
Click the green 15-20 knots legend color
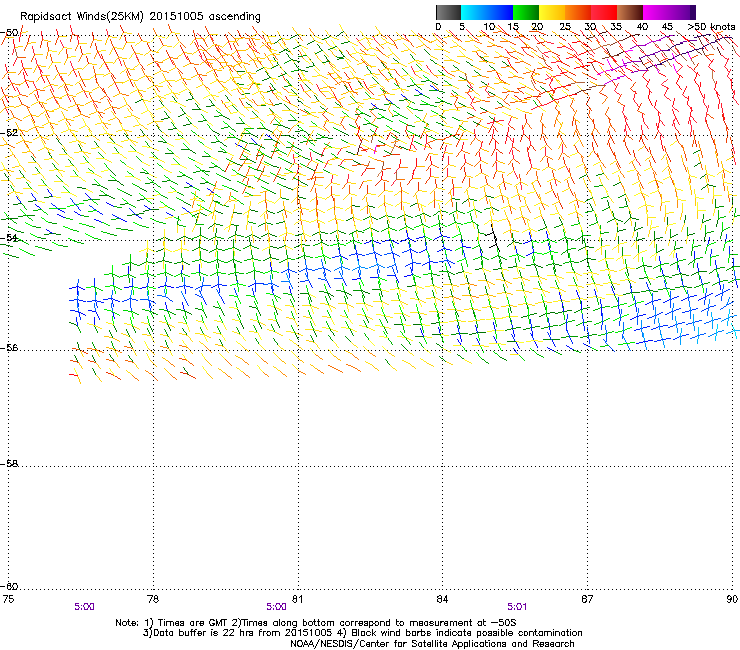point(526,12)
